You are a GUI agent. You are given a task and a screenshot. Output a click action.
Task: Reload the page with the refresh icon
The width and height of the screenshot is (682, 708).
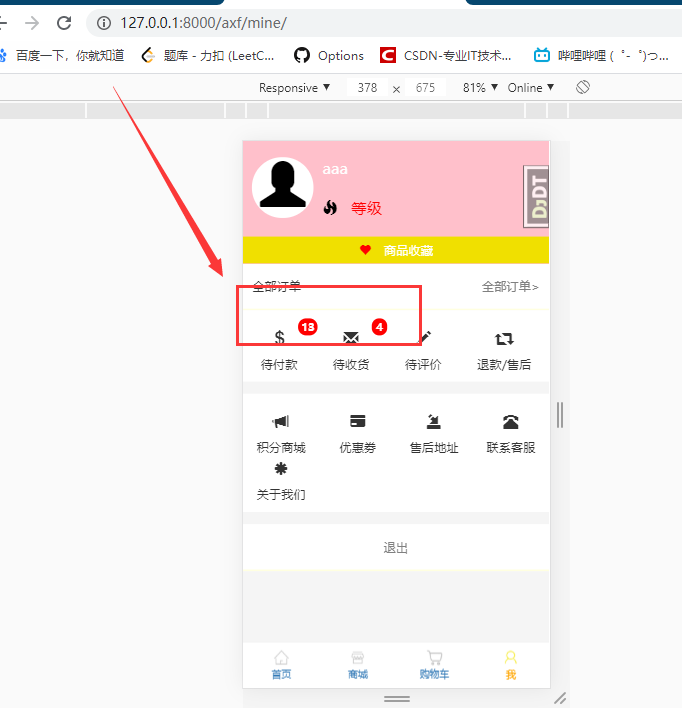(x=64, y=23)
